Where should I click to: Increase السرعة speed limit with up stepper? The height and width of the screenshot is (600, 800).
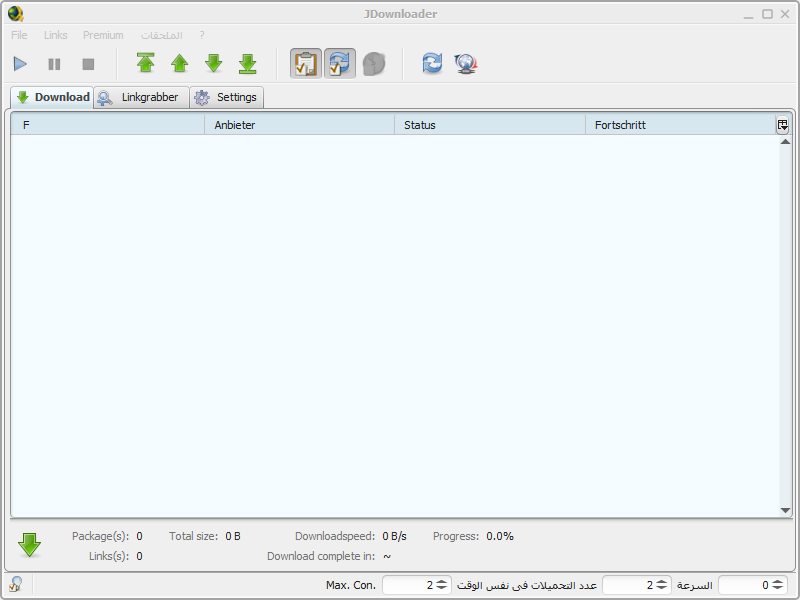coord(778,582)
